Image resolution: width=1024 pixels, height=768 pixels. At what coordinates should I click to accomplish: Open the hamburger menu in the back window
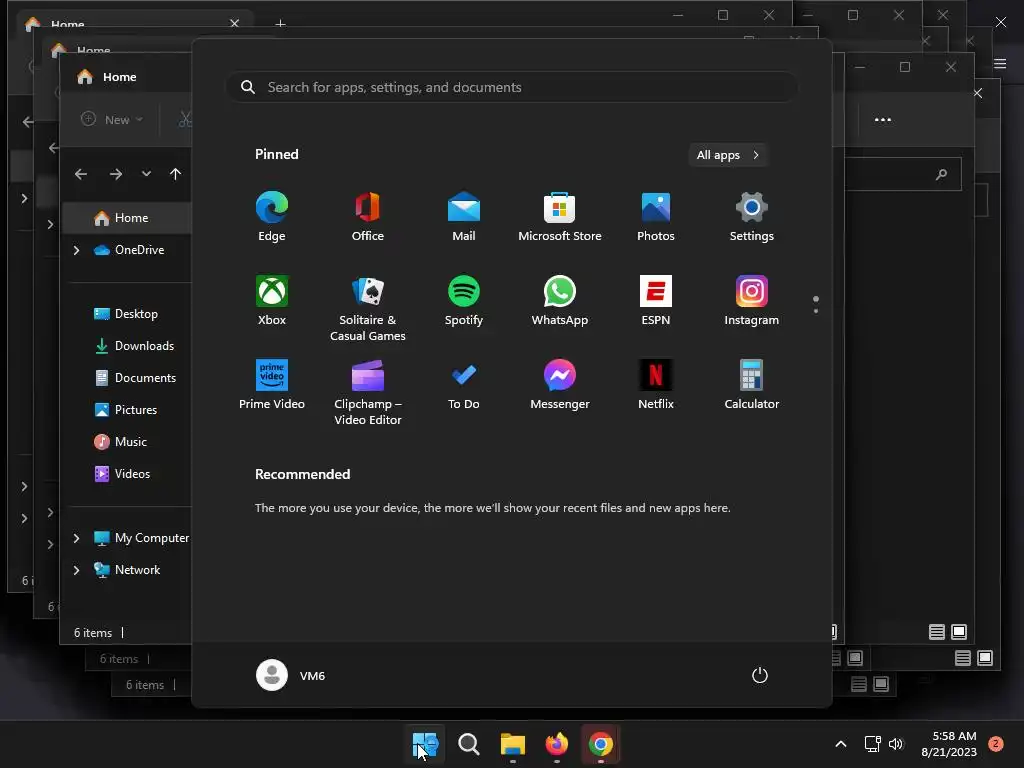(x=1000, y=63)
